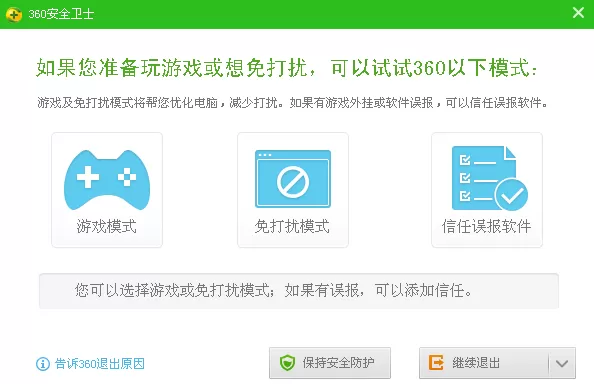
Task: Click the 继续退出 button
Action: pos(484,363)
